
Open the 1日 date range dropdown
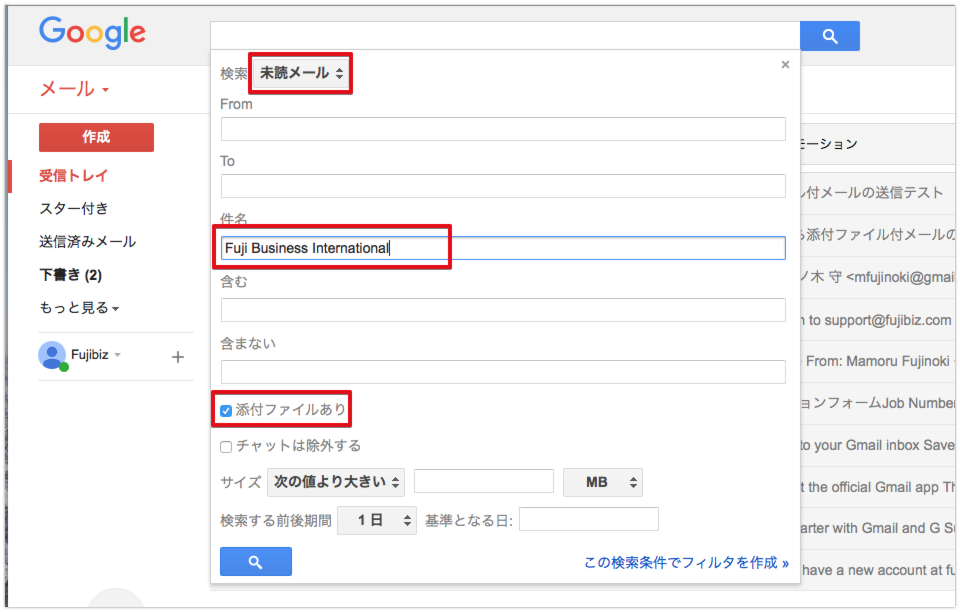pos(377,520)
